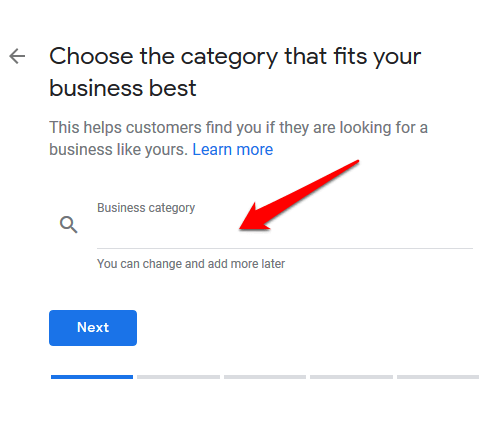This screenshot has height=430, width=491.
Task: Select the fourth gray progress step segment
Action: 351,377
